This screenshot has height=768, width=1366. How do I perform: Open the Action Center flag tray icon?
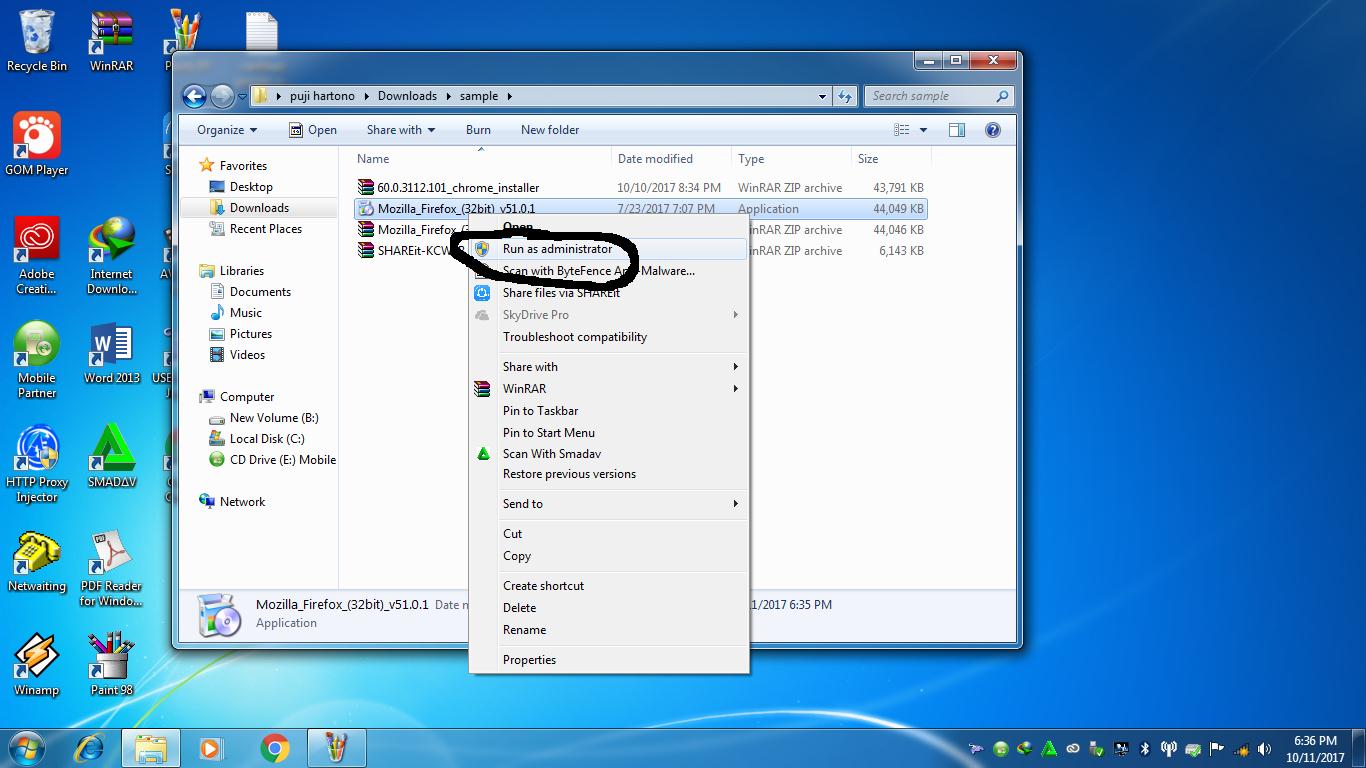(x=1217, y=749)
